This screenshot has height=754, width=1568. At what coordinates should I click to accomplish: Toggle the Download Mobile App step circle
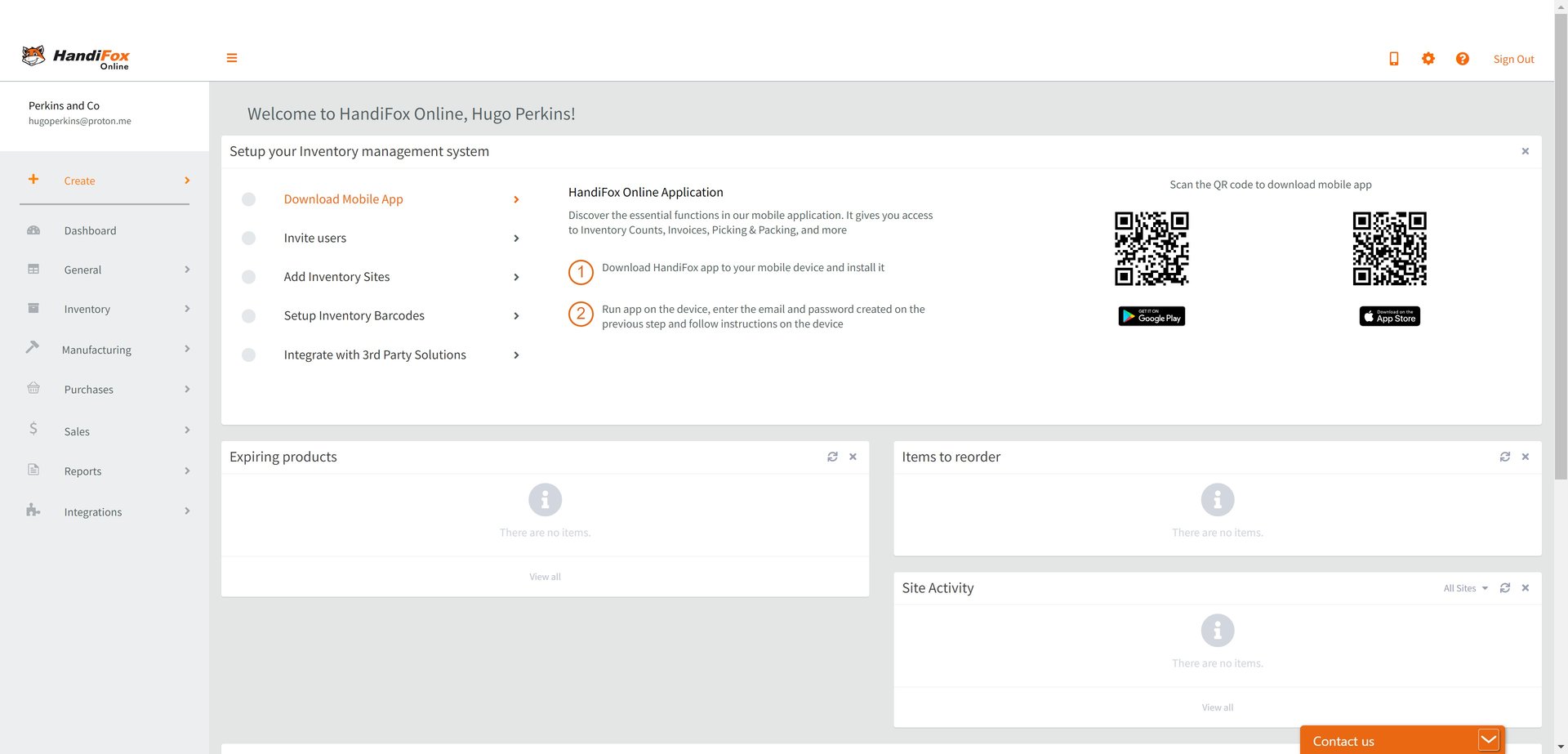click(249, 199)
